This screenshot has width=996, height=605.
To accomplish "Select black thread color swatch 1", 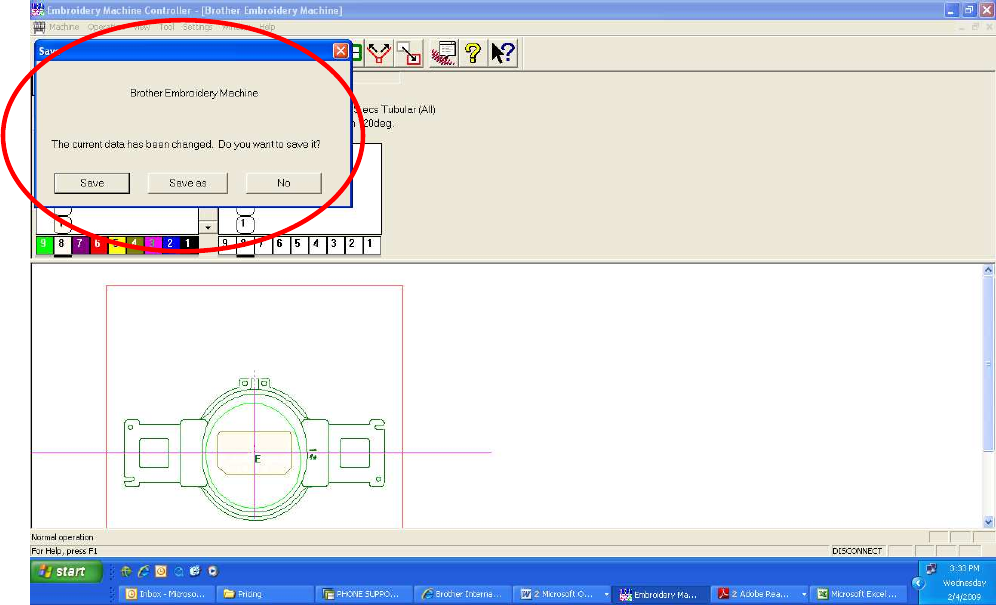I will tap(188, 244).
